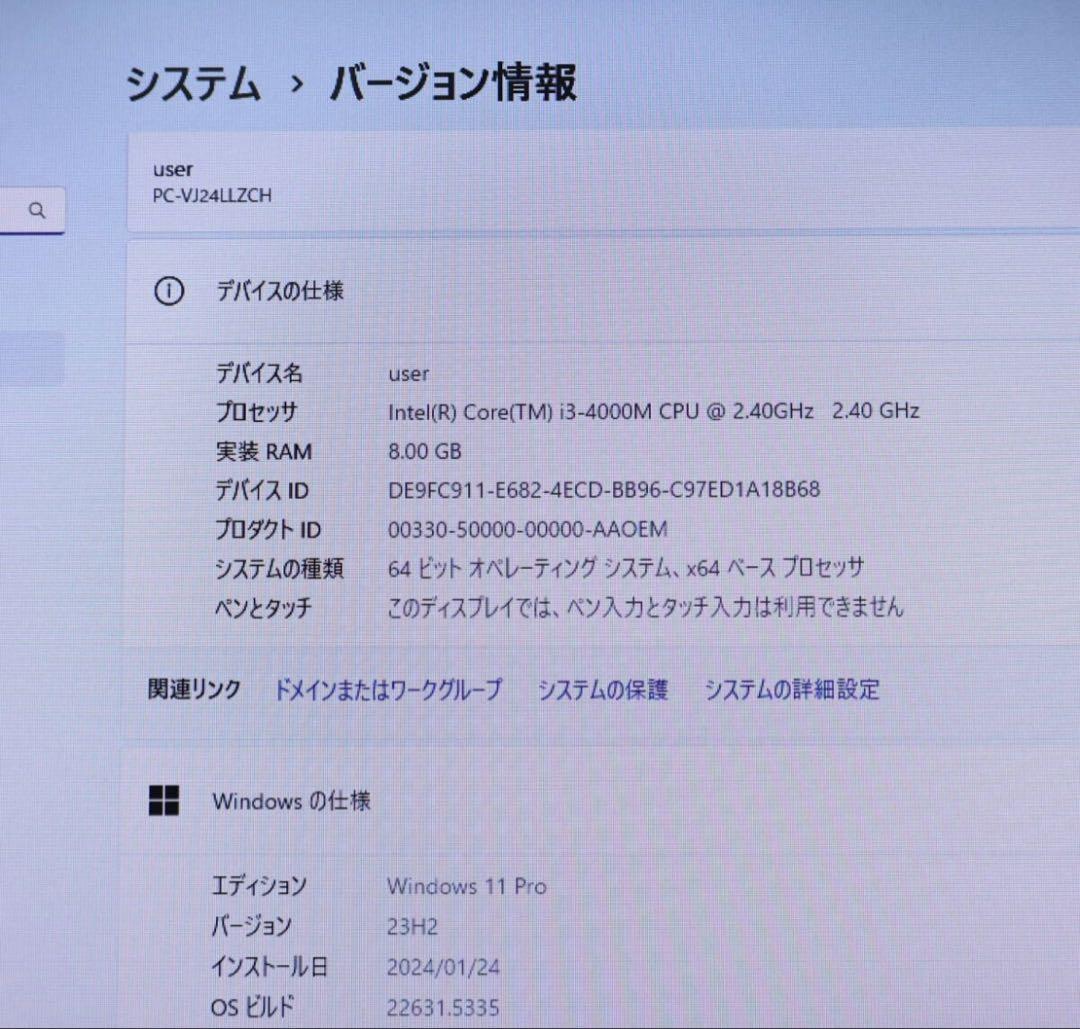The image size is (1080, 1029).
Task: Open システム breadcrumb link
Action: [x=194, y=84]
